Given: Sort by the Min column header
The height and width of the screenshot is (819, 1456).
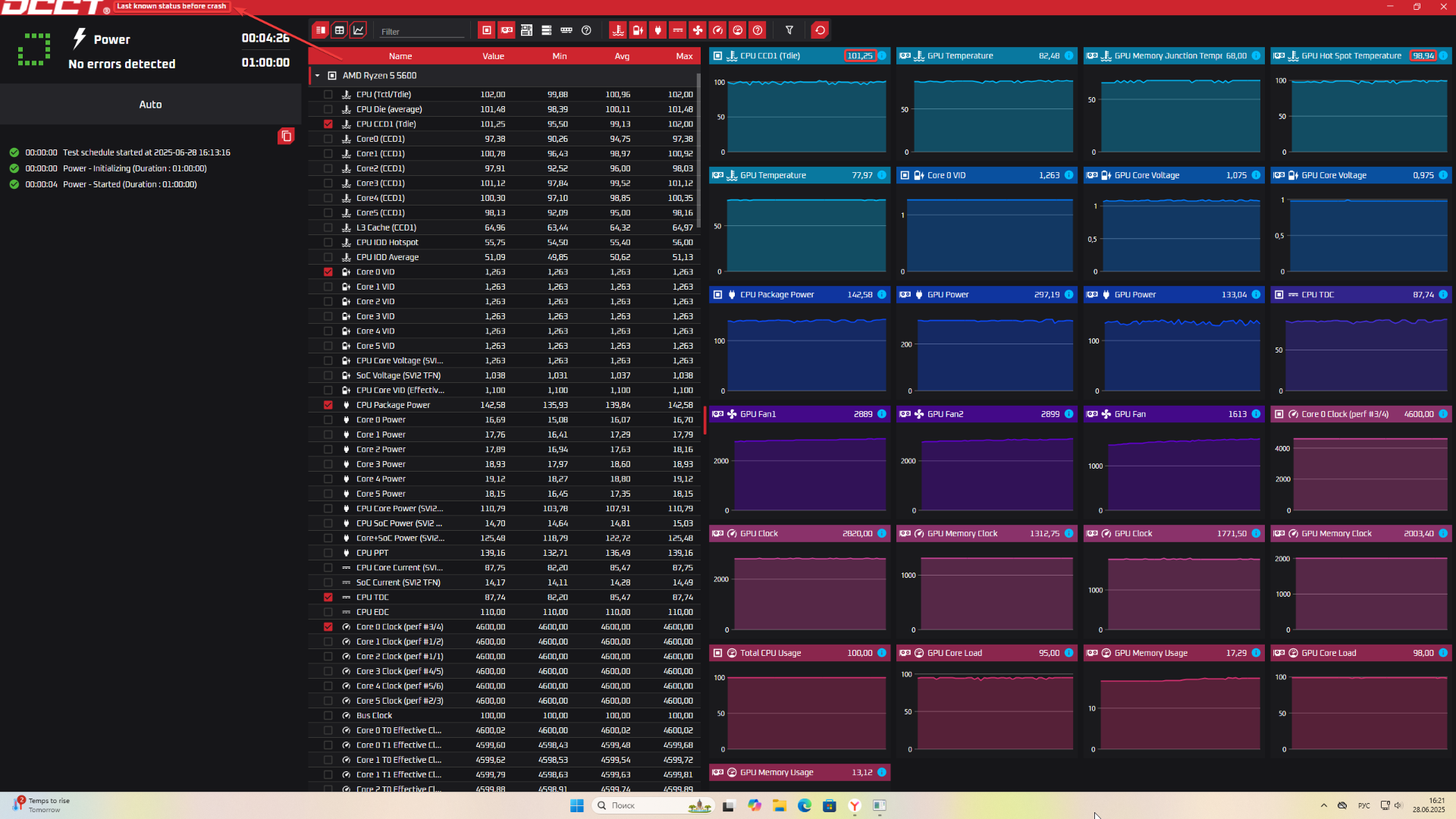Looking at the screenshot, I should (x=560, y=56).
